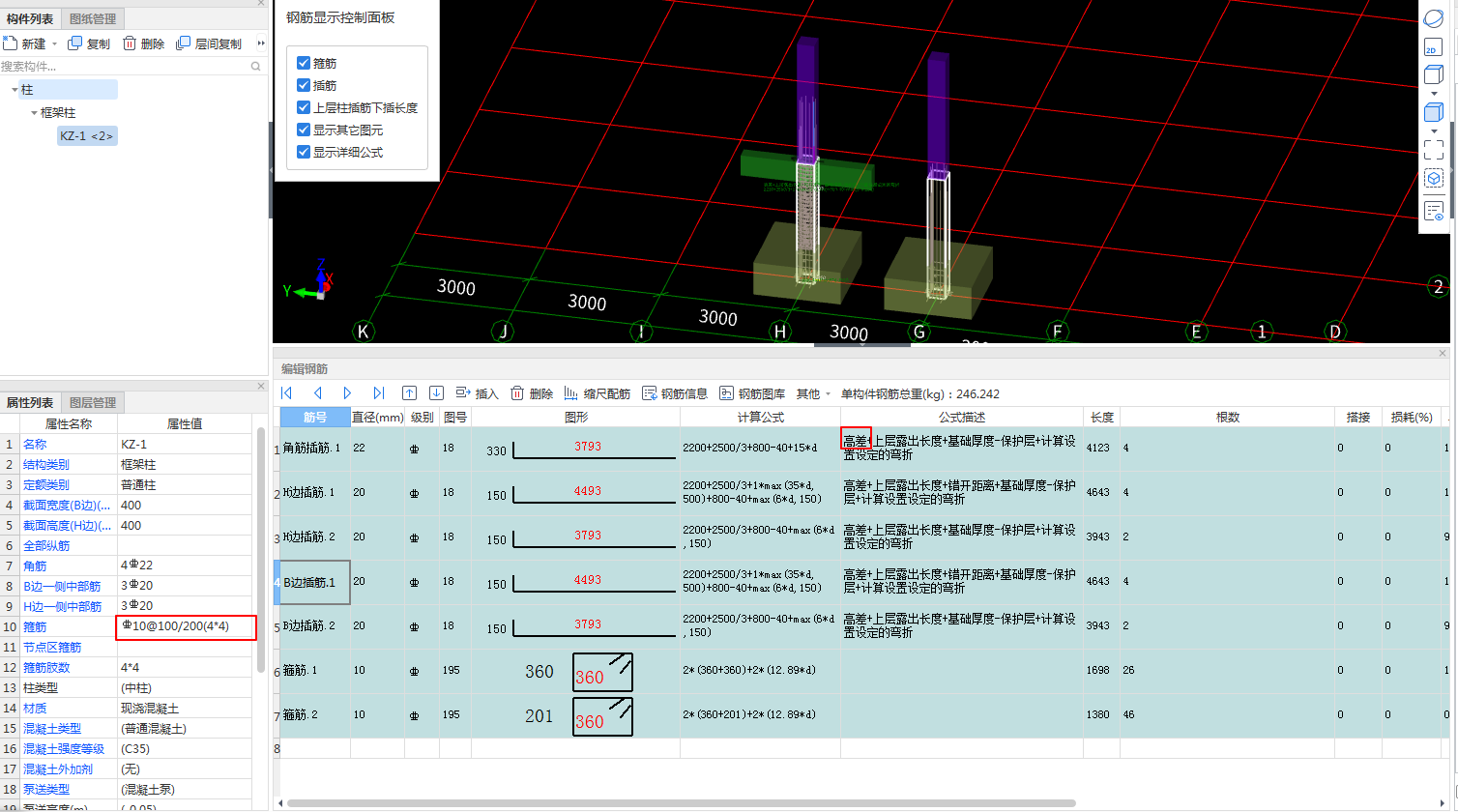Open the 其他 dropdown menu
The width and height of the screenshot is (1458, 812).
(x=813, y=393)
